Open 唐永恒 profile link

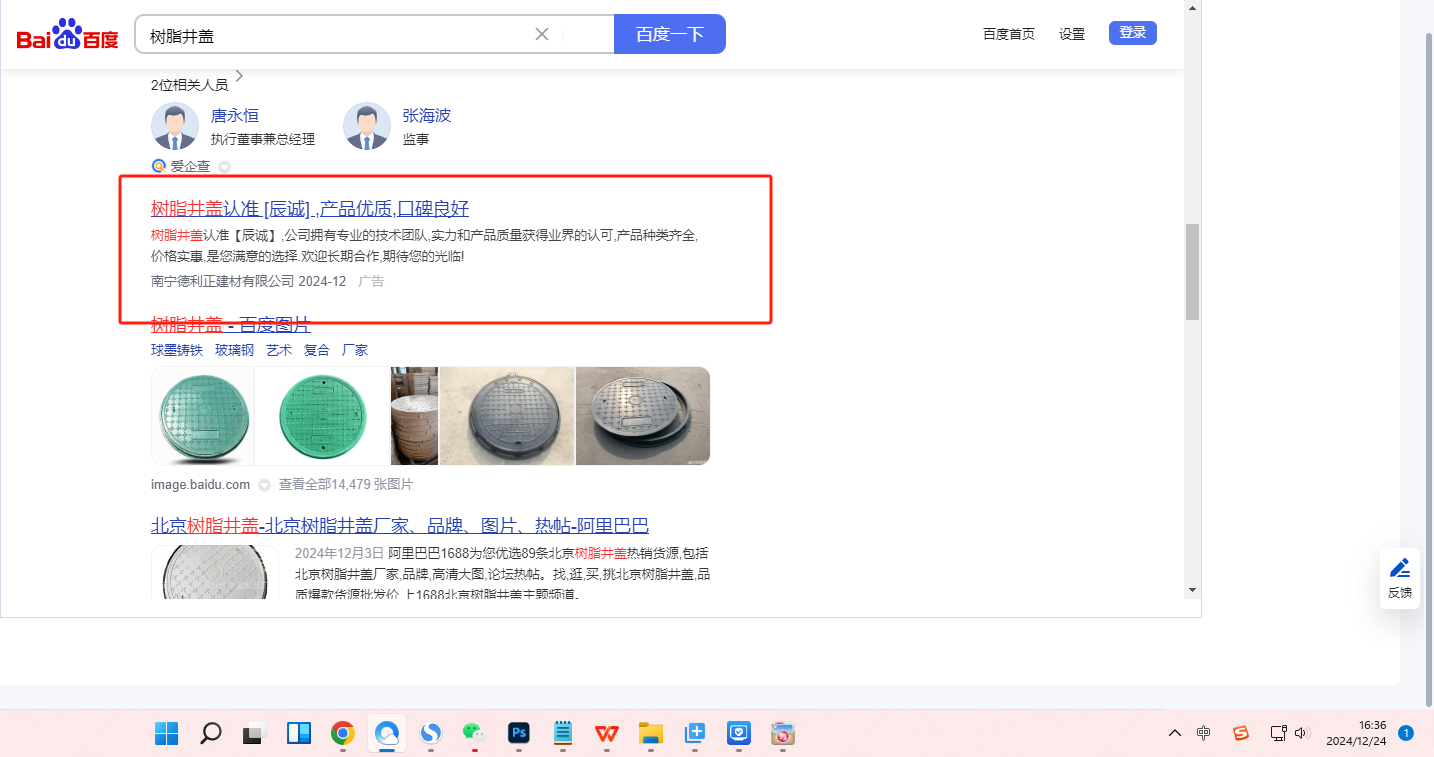[x=235, y=116]
